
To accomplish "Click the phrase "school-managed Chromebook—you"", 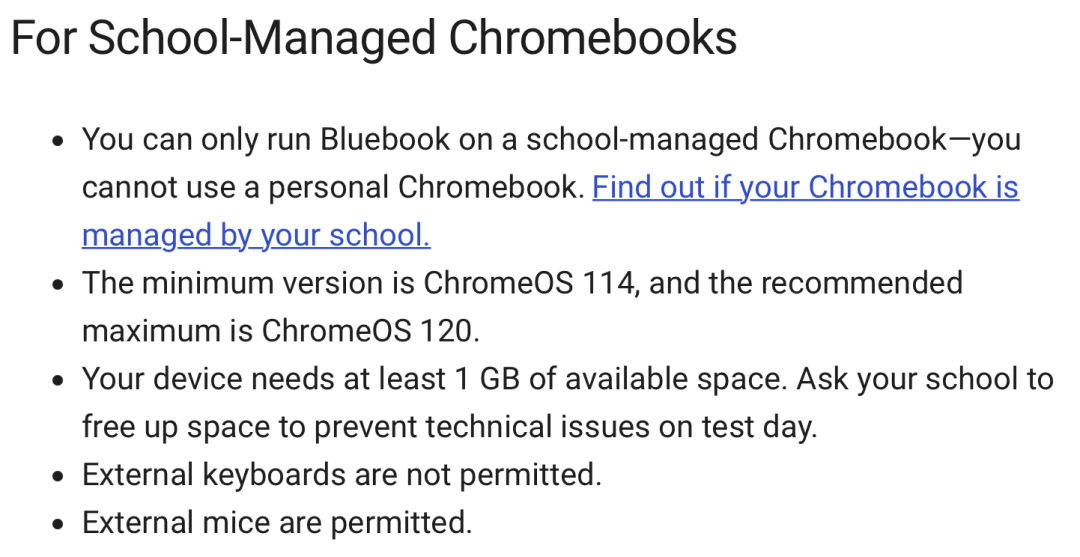I will pyautogui.click(x=773, y=140).
